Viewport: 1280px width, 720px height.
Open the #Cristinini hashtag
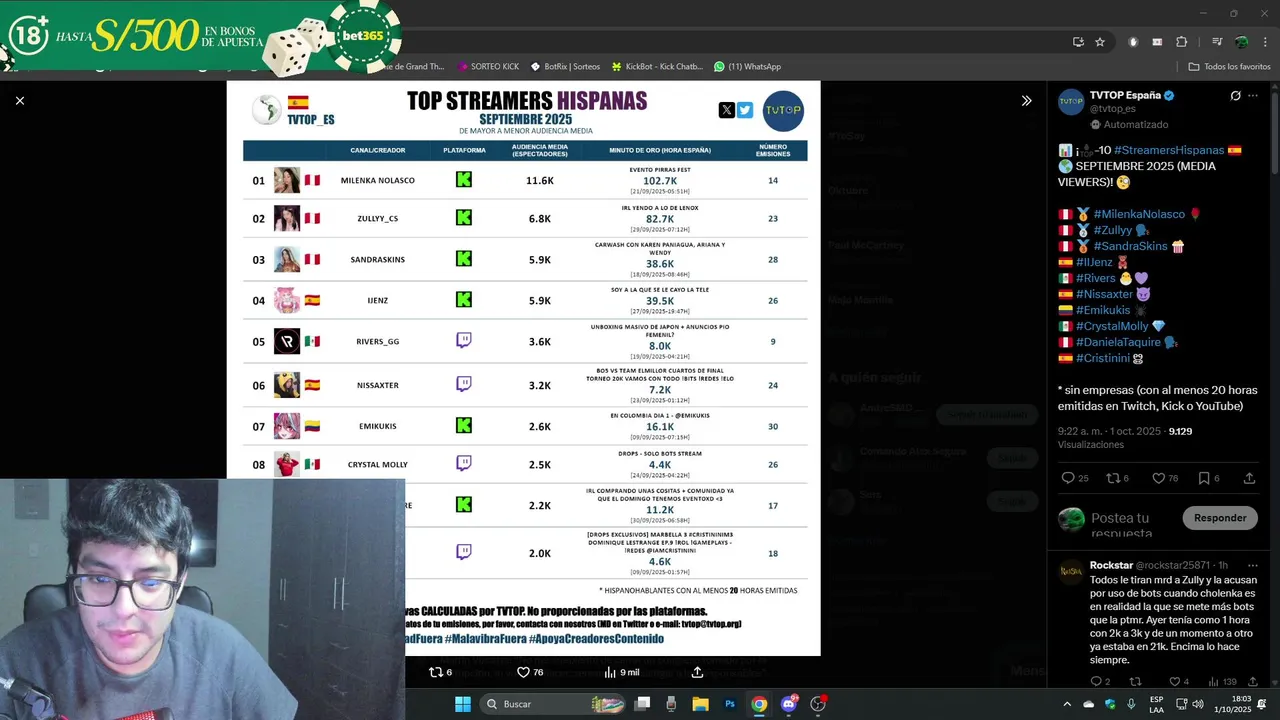pyautogui.click(x=1102, y=358)
